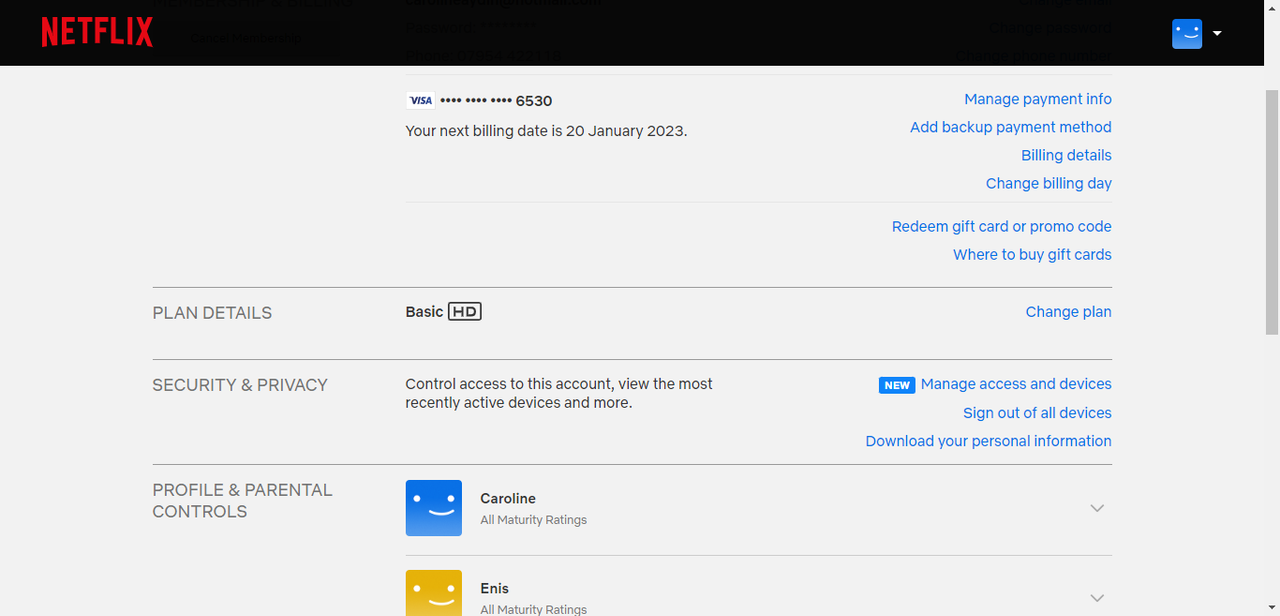Select the Enis profile name
This screenshot has height=616, width=1280.
pos(494,588)
